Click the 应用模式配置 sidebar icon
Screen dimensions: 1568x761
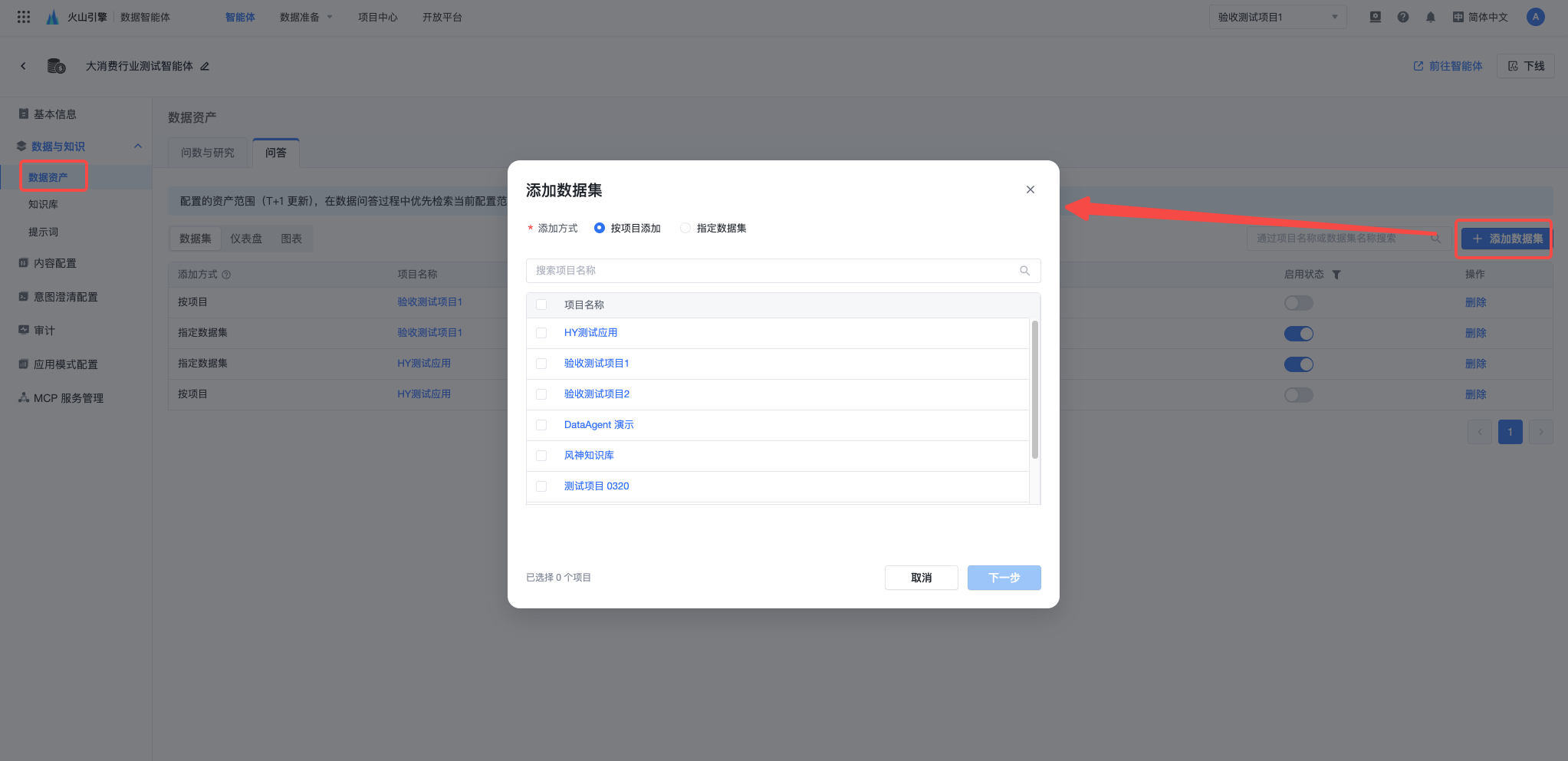tap(24, 364)
